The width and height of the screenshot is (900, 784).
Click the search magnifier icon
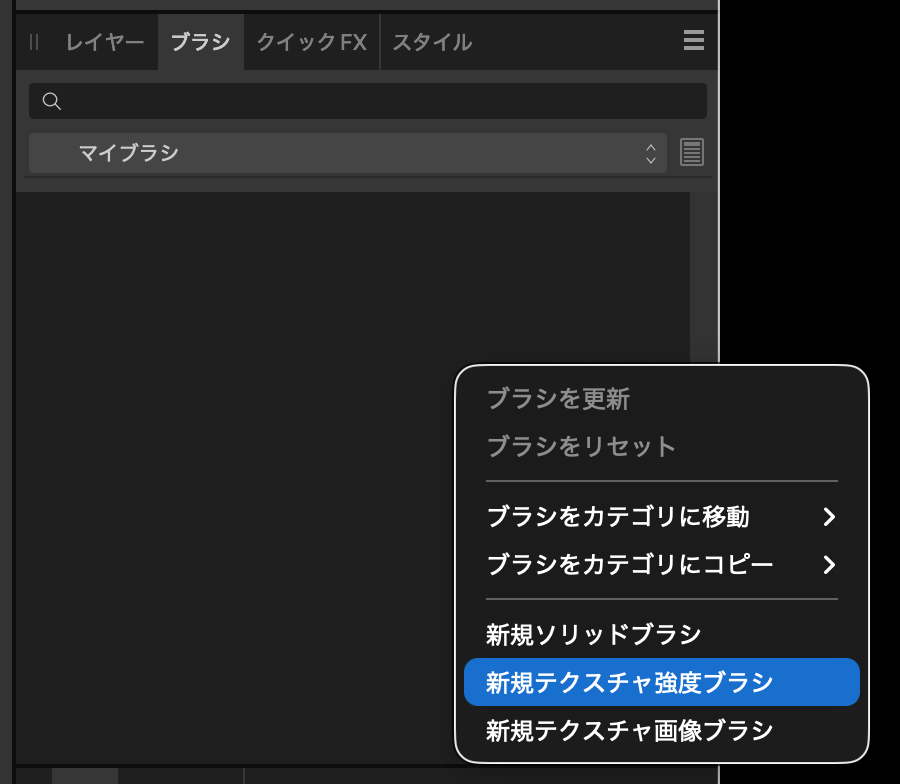(x=51, y=101)
